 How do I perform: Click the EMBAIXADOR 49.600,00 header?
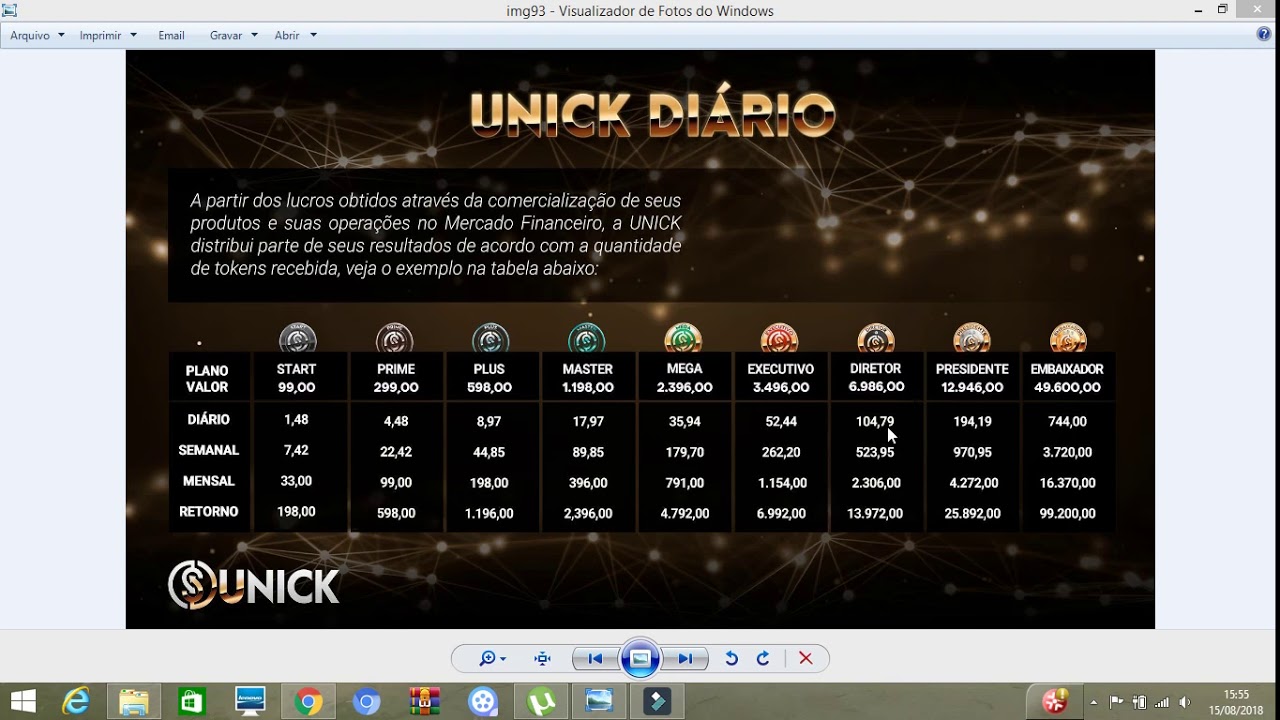[1067, 378]
